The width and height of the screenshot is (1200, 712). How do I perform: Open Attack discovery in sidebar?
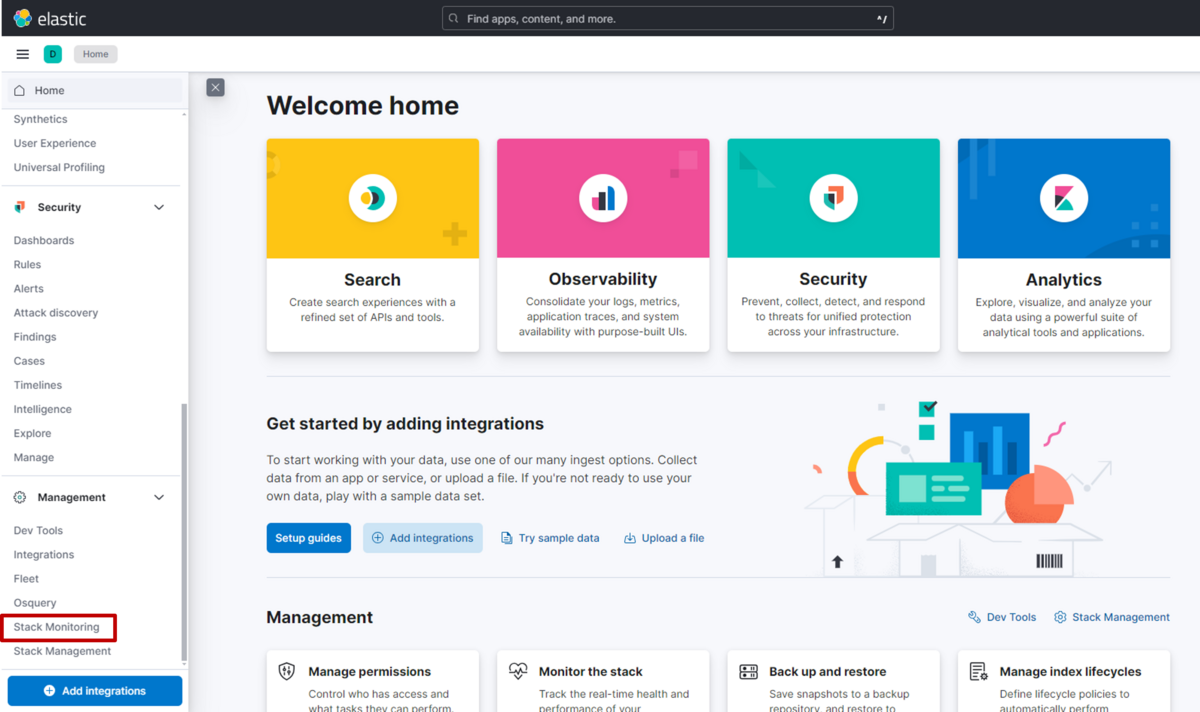[x=56, y=312]
